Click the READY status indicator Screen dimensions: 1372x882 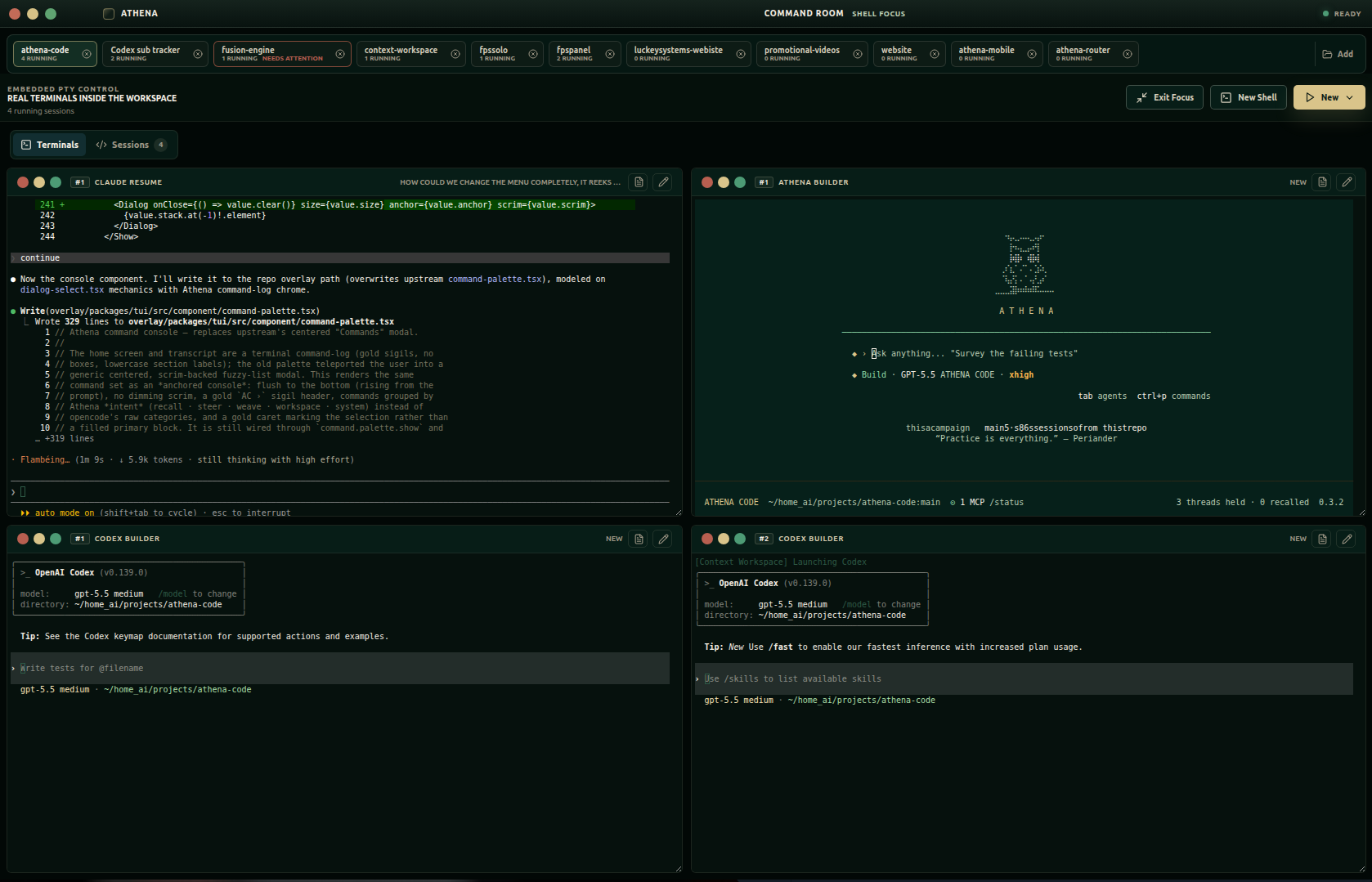pos(1342,14)
